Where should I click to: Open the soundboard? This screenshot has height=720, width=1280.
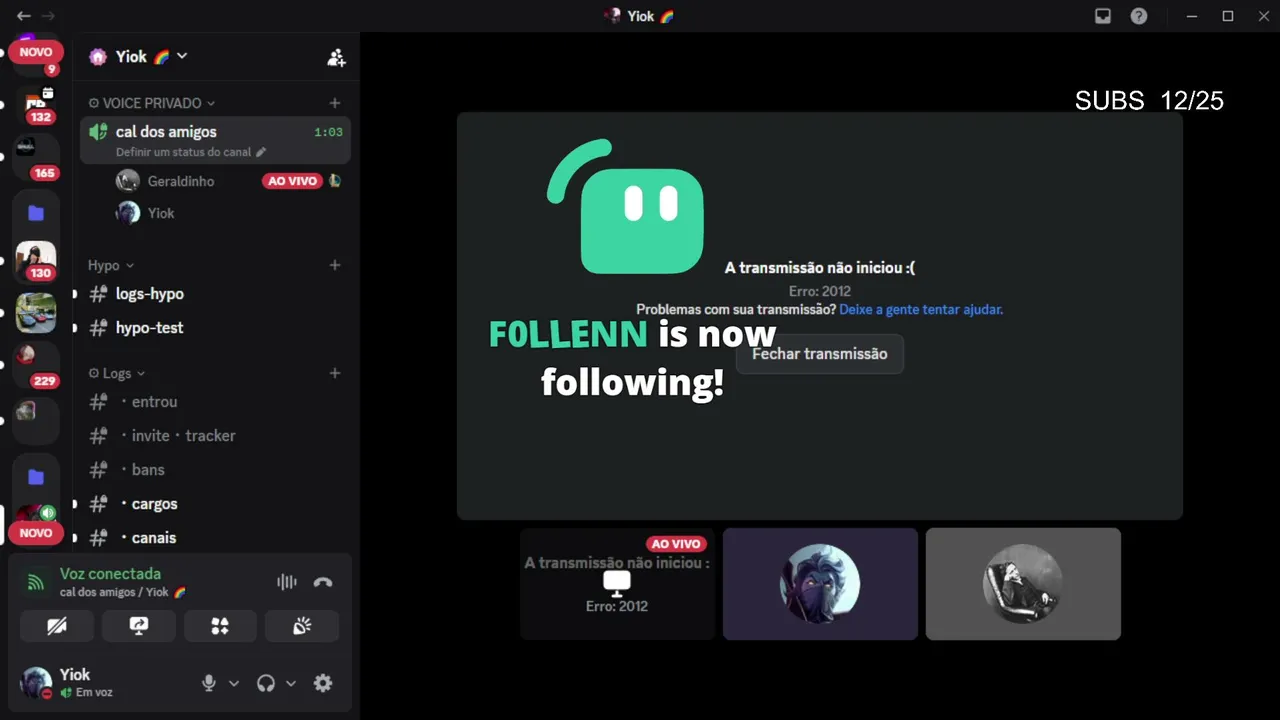pyautogui.click(x=302, y=626)
